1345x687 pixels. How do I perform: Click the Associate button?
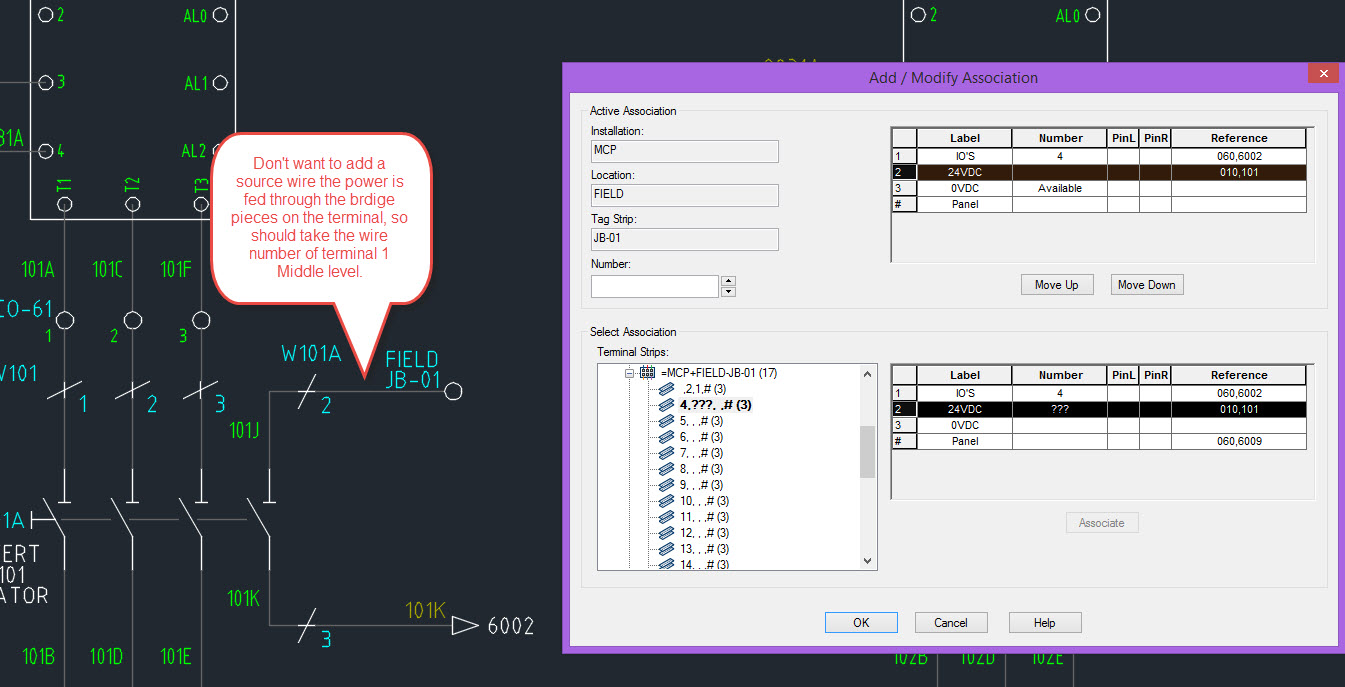[x=1101, y=522]
